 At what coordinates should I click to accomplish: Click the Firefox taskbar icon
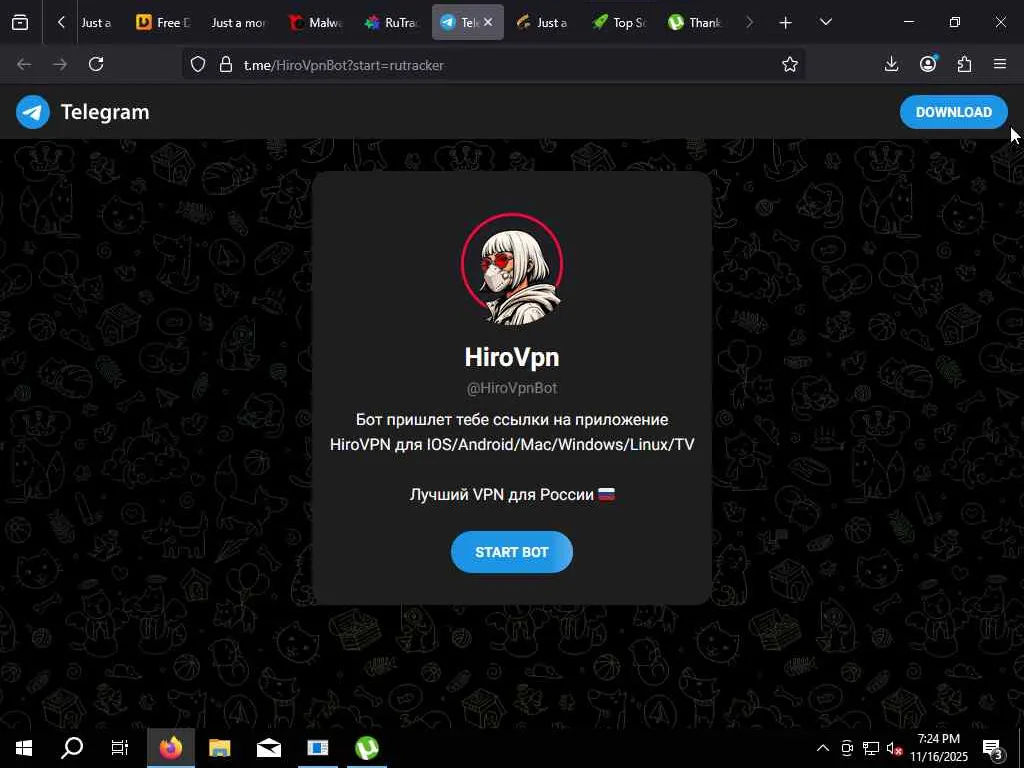[x=170, y=748]
